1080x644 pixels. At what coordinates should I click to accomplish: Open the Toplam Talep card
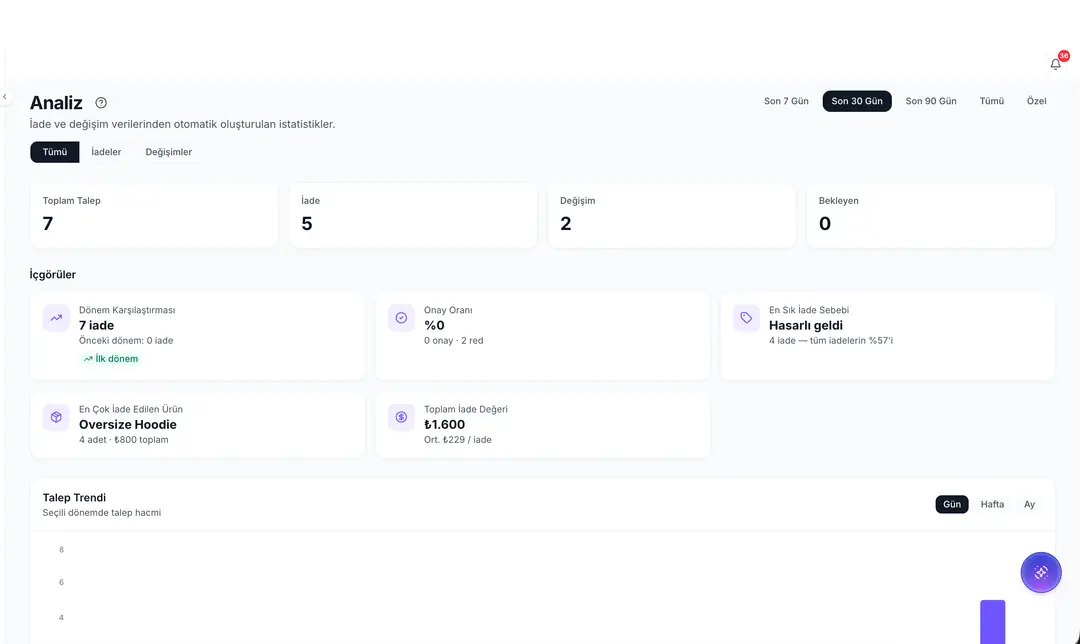point(154,216)
